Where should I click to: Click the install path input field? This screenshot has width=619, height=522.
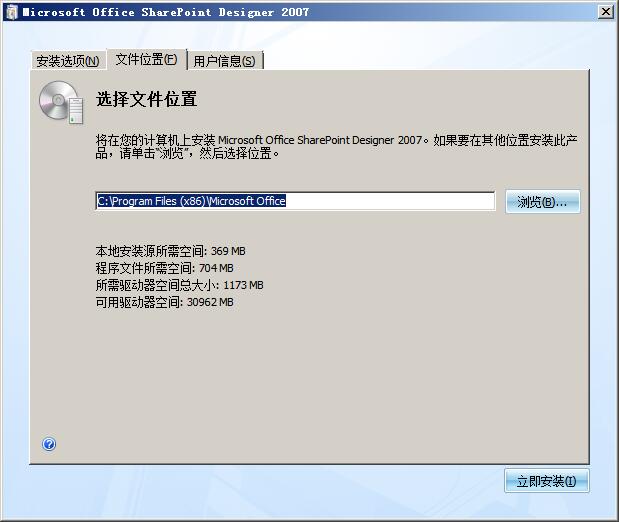coord(295,201)
